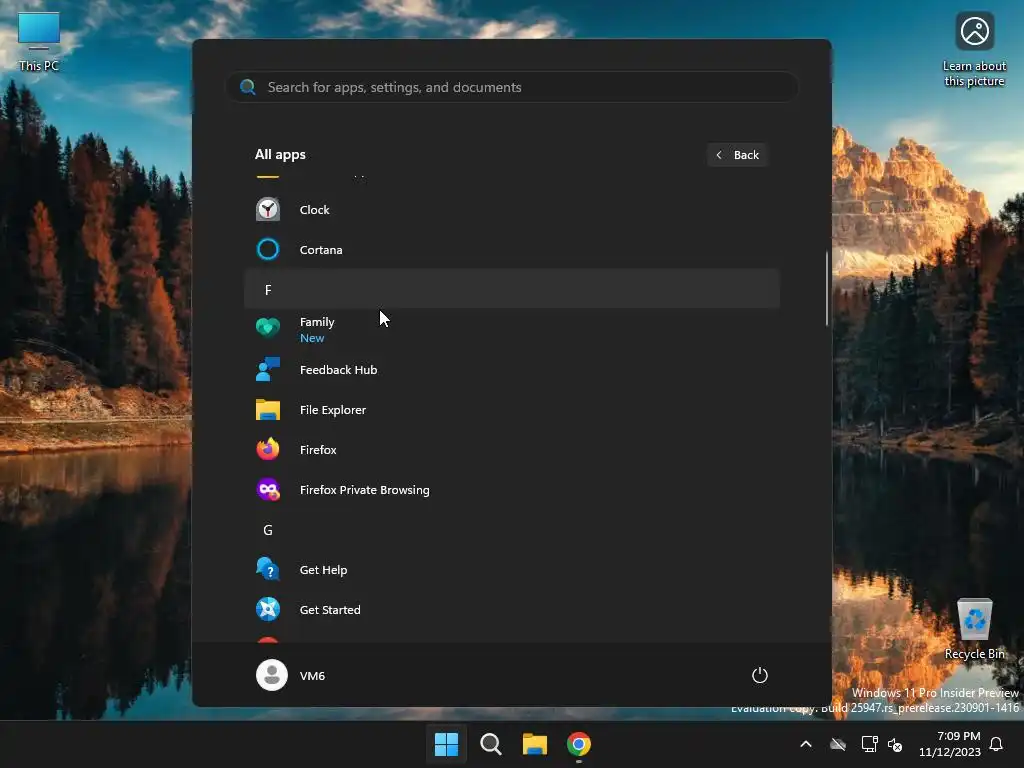
Task: Click the network status tray icon
Action: point(869,744)
